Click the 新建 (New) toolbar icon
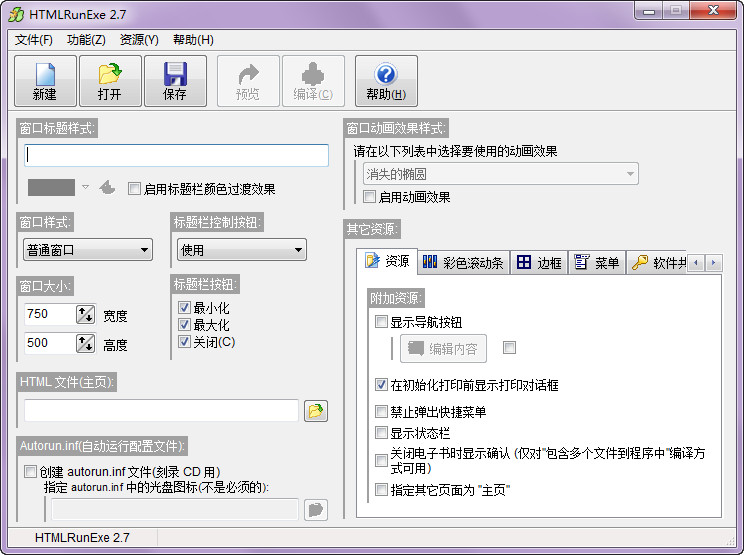Viewport: 744px width, 555px height. pos(45,81)
